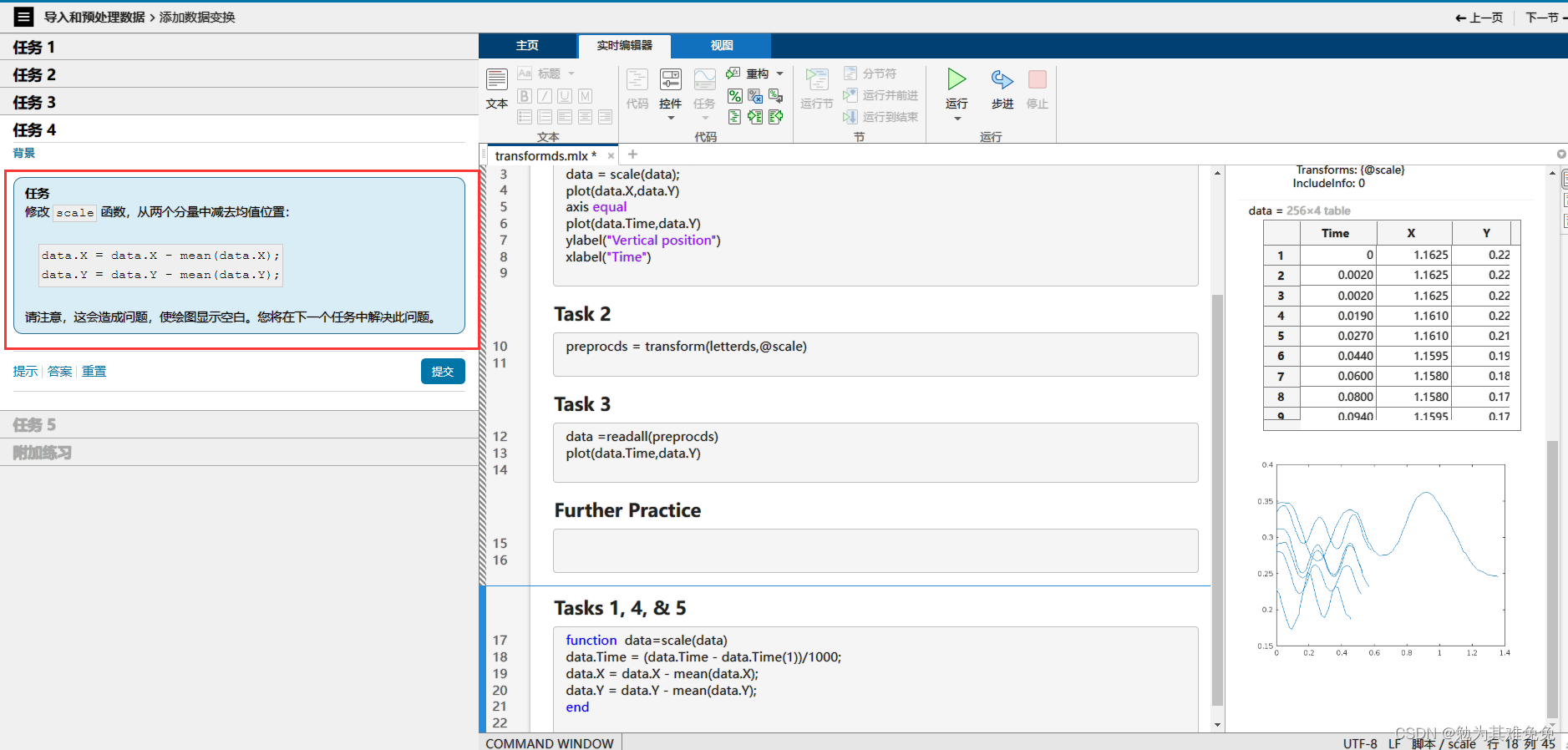Switch to the 实时编辑器 tab
The width and height of the screenshot is (1568, 750).
tap(625, 45)
